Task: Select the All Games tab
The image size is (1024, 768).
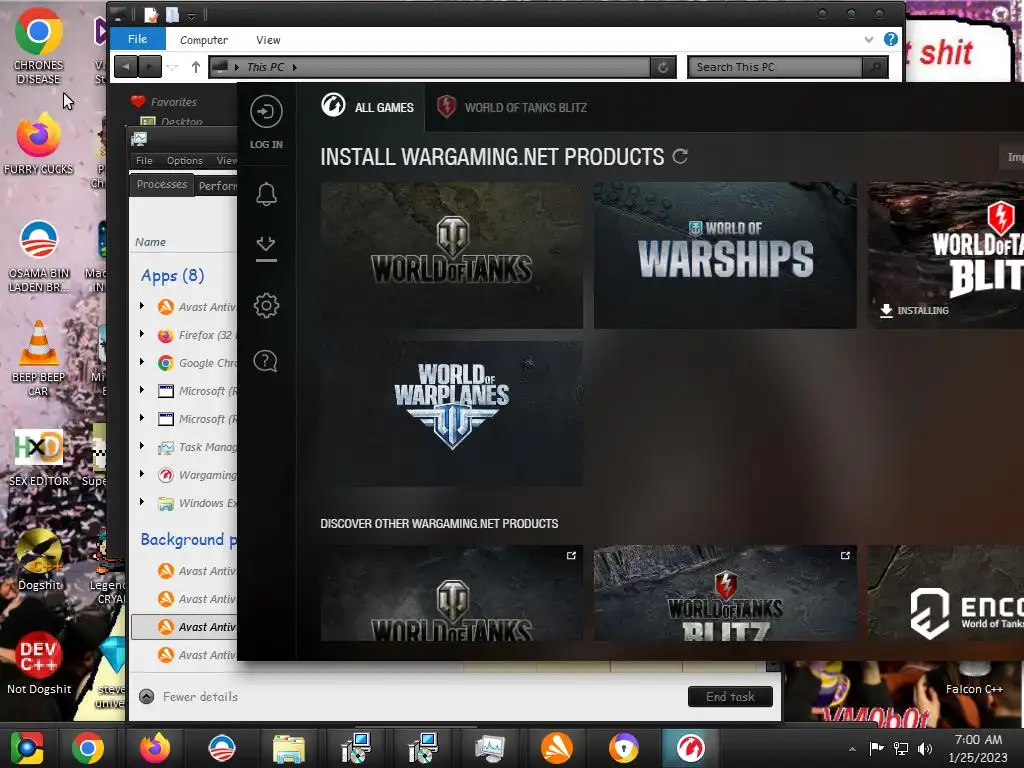Action: point(368,107)
